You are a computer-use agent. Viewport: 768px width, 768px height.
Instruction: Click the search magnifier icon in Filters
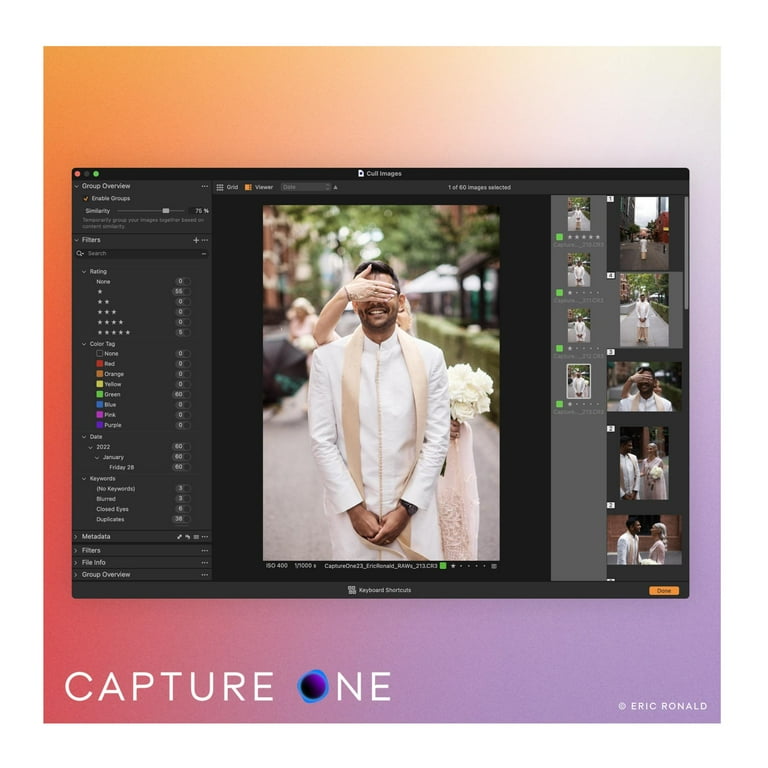point(80,253)
